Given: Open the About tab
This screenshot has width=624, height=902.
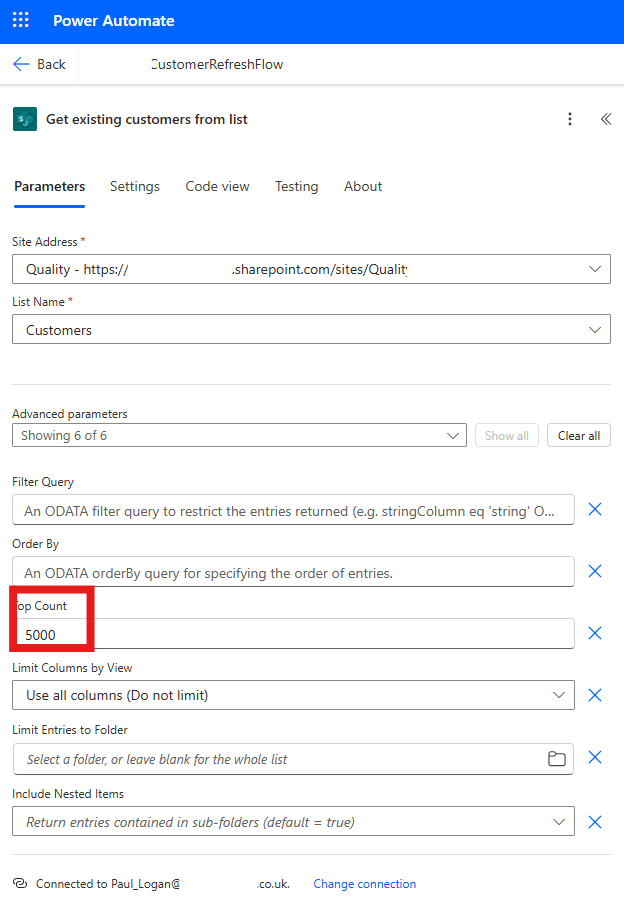Looking at the screenshot, I should click(x=363, y=186).
